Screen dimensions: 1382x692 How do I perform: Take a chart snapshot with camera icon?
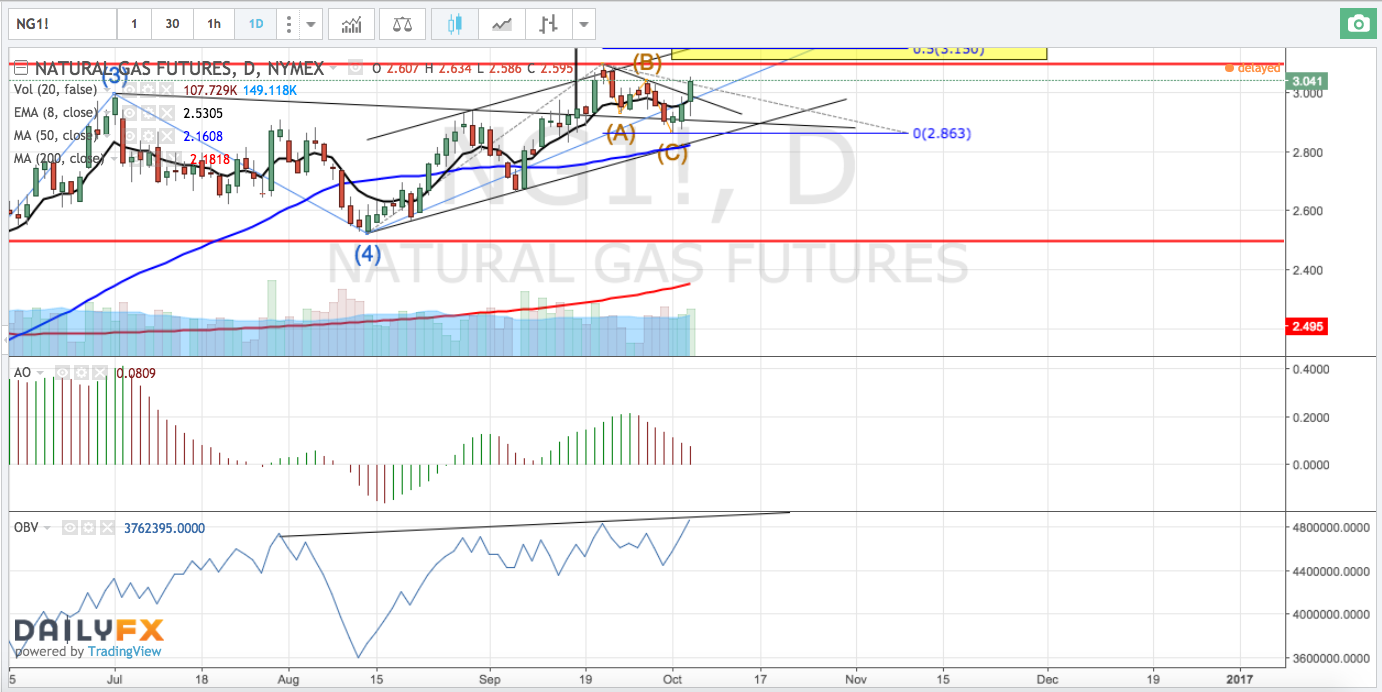(1358, 23)
